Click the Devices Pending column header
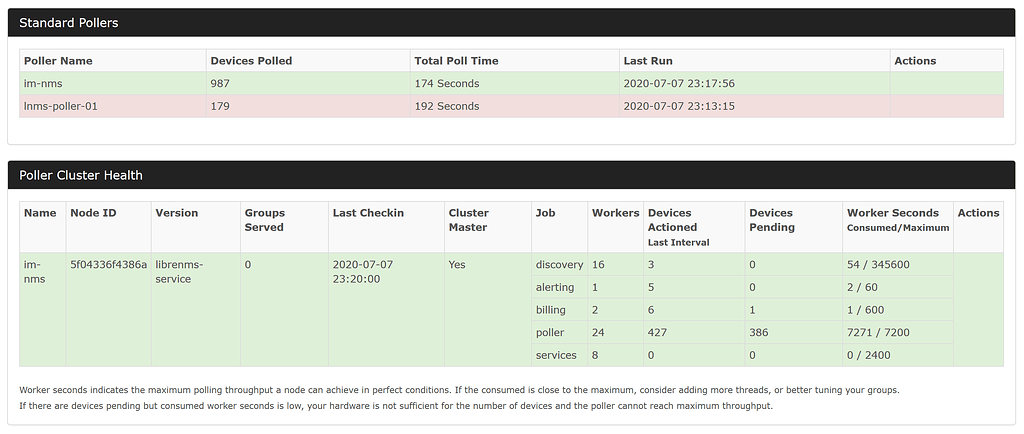 click(771, 220)
